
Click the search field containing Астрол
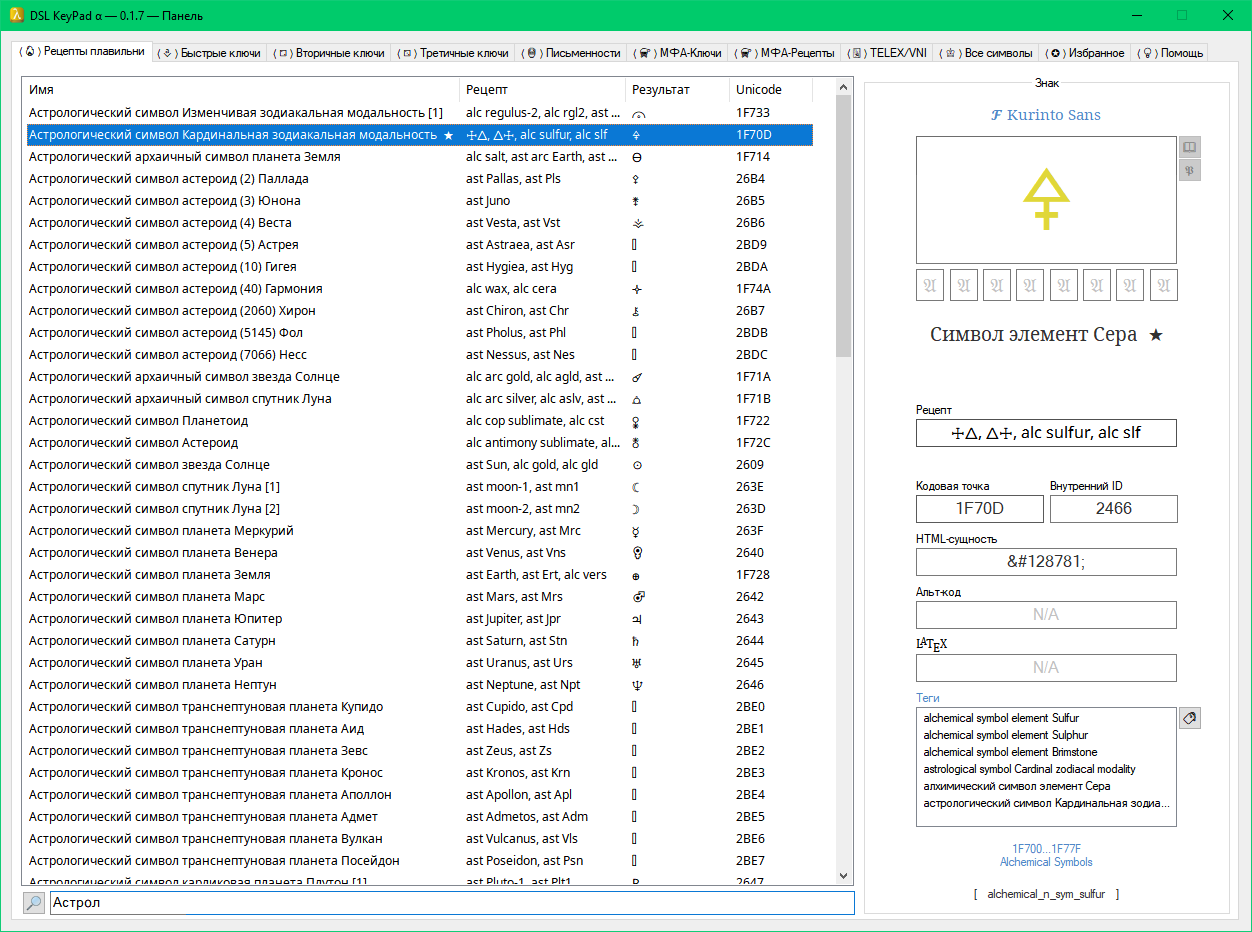(450, 903)
